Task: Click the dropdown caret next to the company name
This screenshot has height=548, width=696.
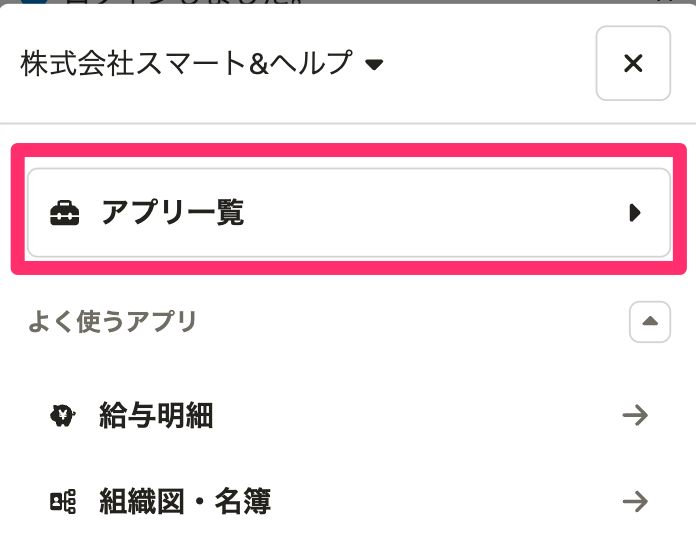Action: (374, 65)
